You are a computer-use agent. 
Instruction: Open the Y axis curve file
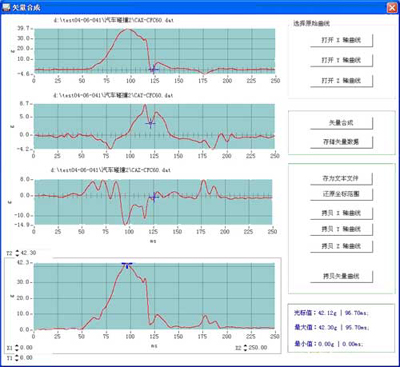[x=341, y=60]
